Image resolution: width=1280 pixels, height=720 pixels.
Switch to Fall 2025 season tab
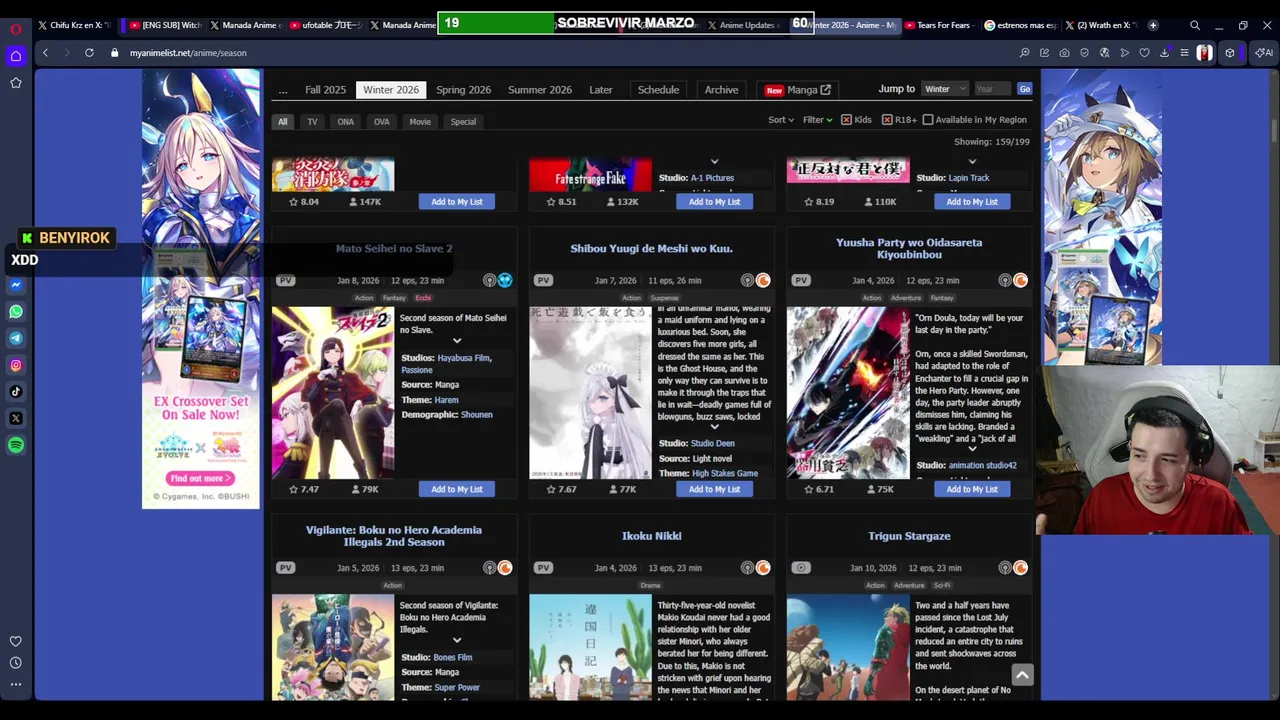tap(325, 90)
